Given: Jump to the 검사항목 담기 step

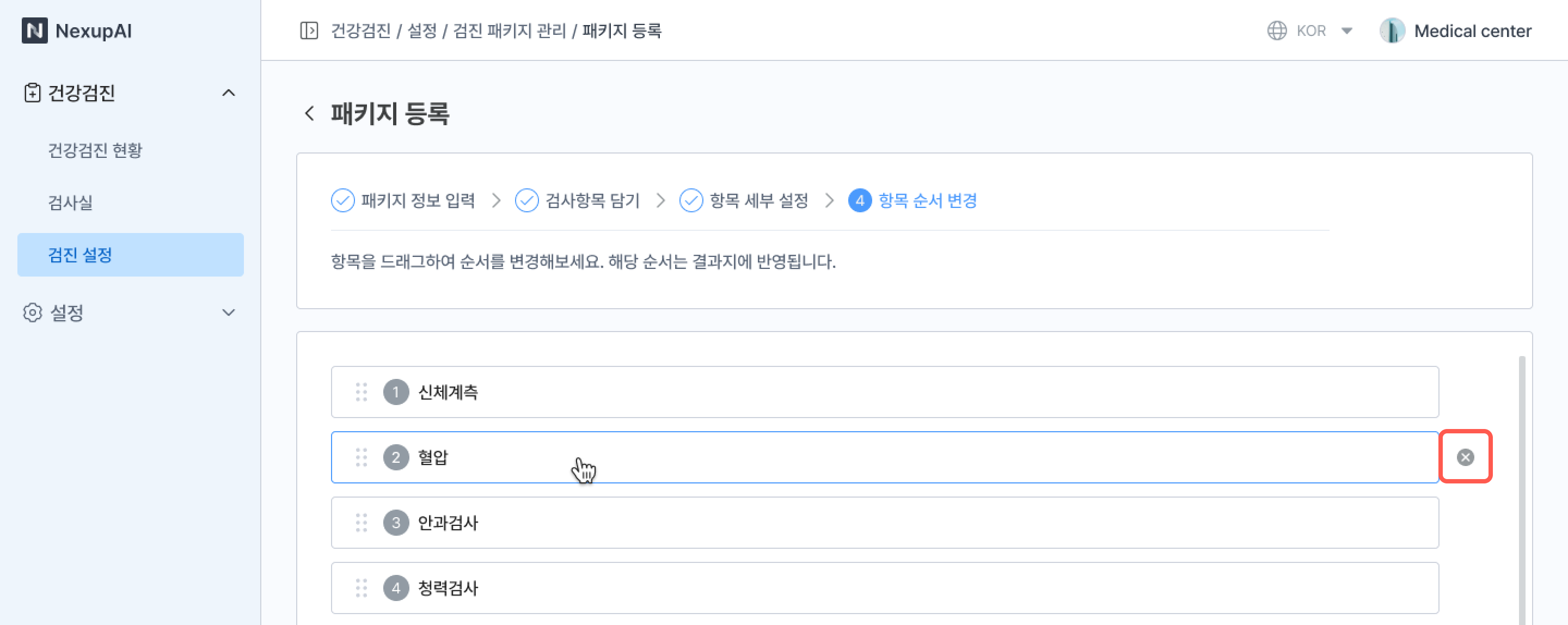Looking at the screenshot, I should 577,200.
